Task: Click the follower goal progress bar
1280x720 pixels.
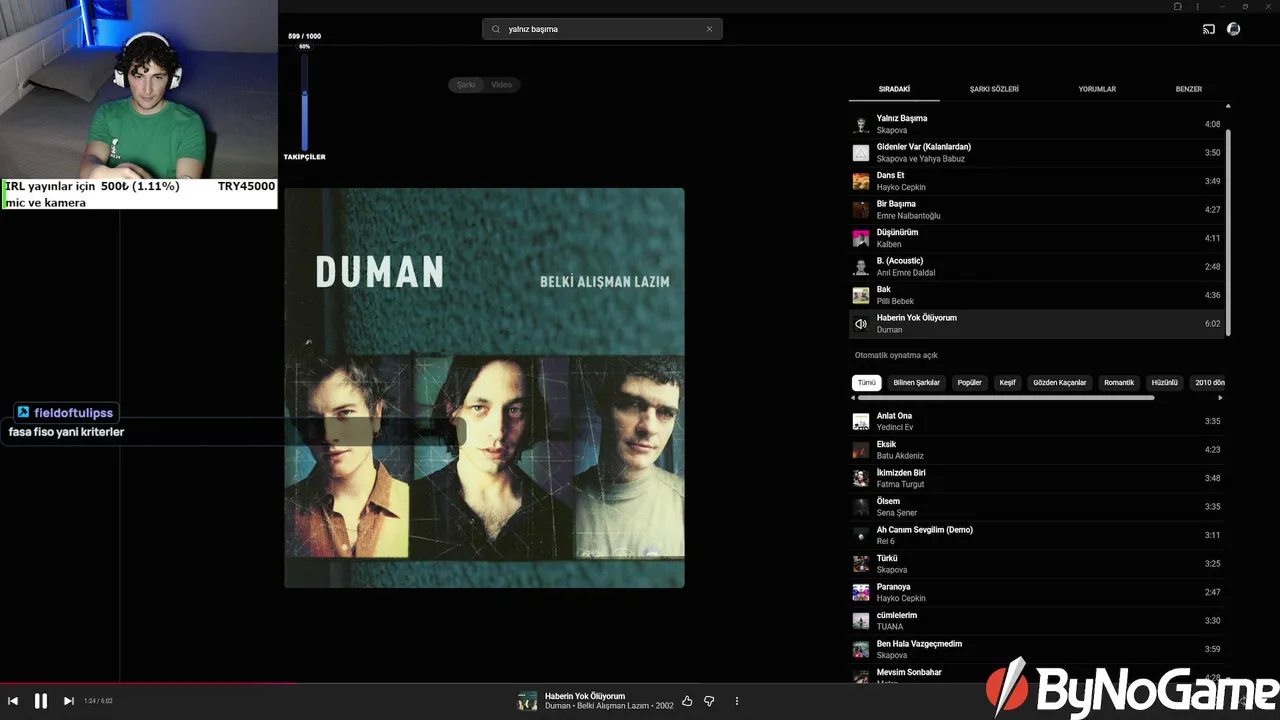Action: pyautogui.click(x=305, y=103)
